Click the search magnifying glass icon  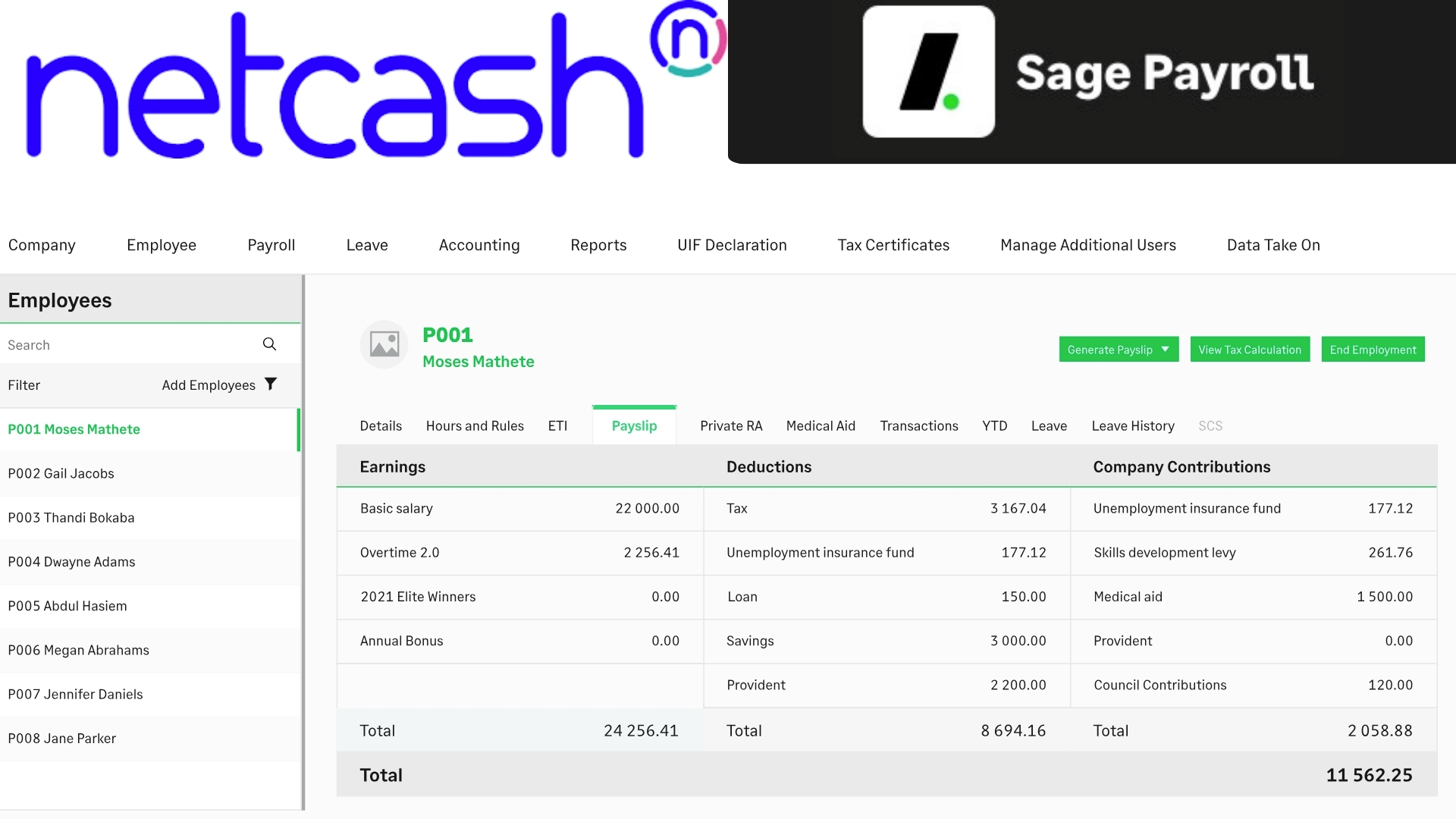tap(269, 344)
